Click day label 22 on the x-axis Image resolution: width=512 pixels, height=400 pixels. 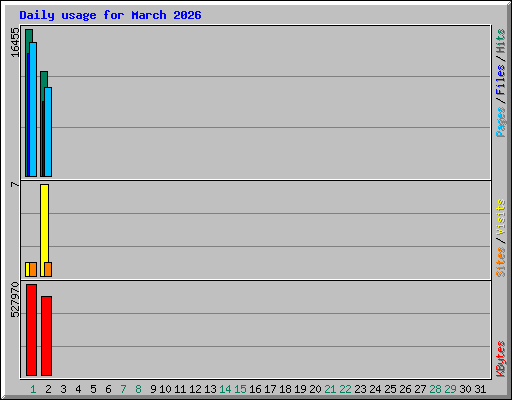pos(345,389)
